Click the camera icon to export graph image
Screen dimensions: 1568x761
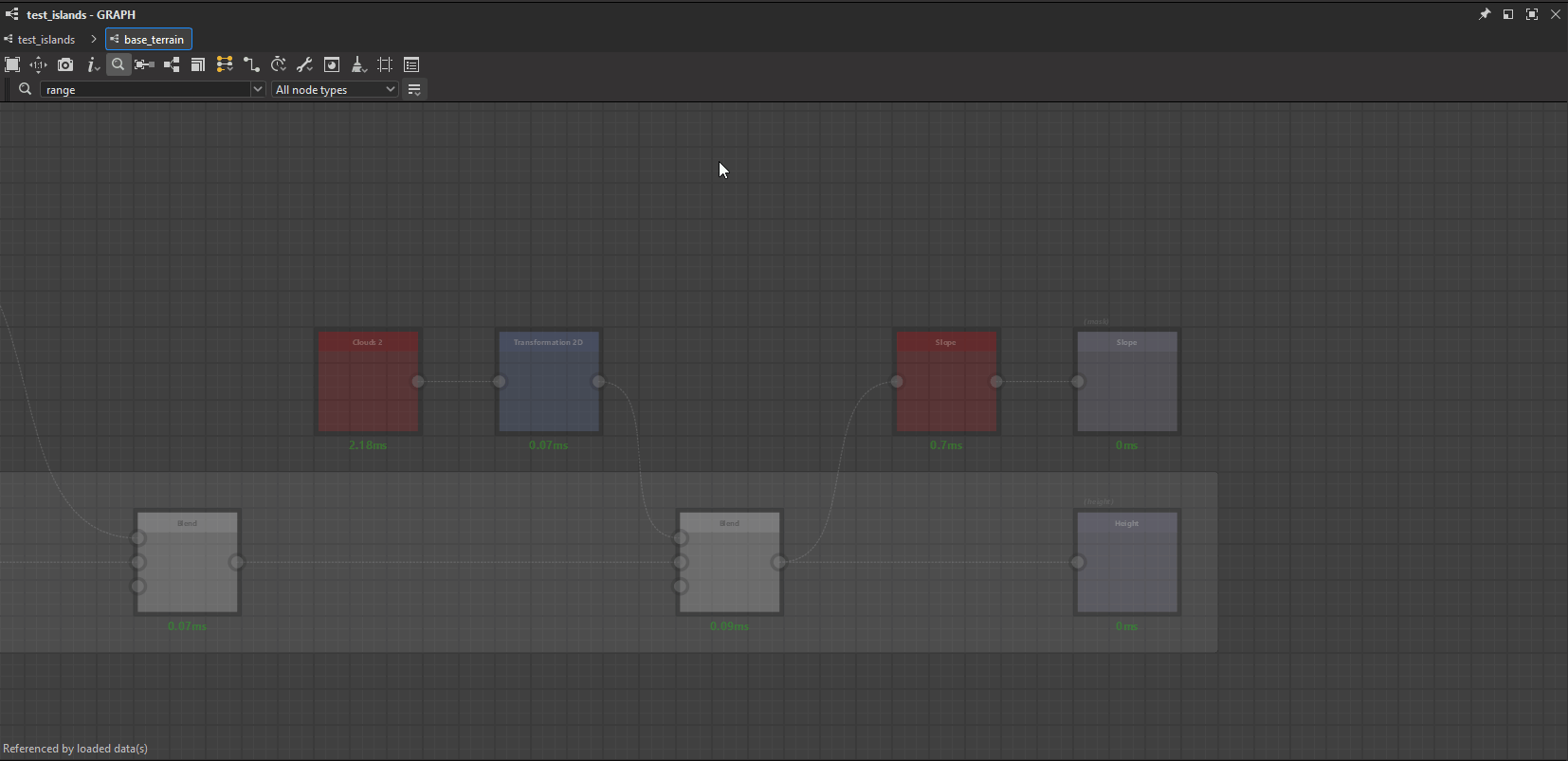point(65,64)
